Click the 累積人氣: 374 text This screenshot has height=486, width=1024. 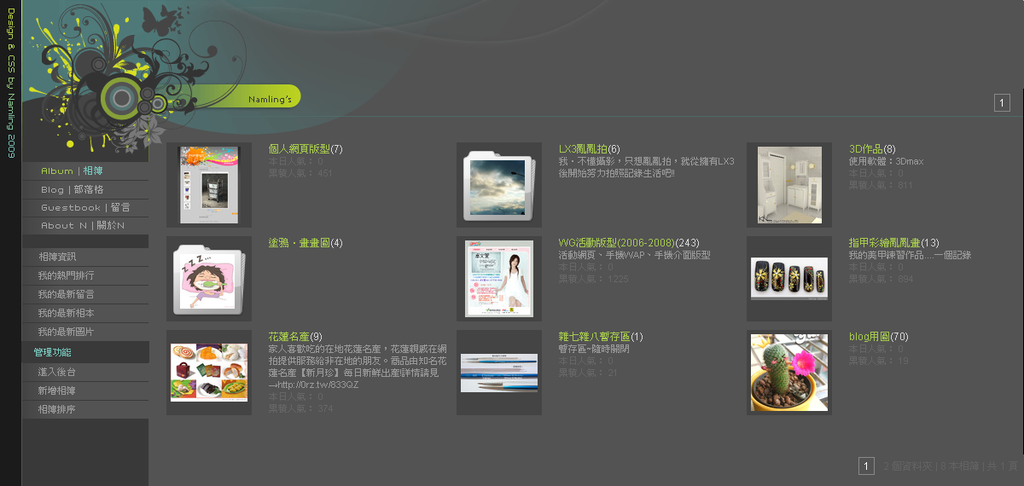[x=300, y=409]
